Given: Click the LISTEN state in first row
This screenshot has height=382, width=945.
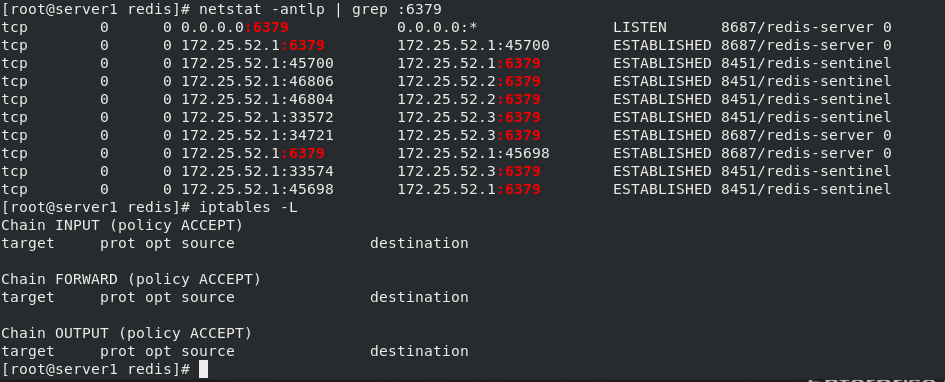Looking at the screenshot, I should click(640, 27).
